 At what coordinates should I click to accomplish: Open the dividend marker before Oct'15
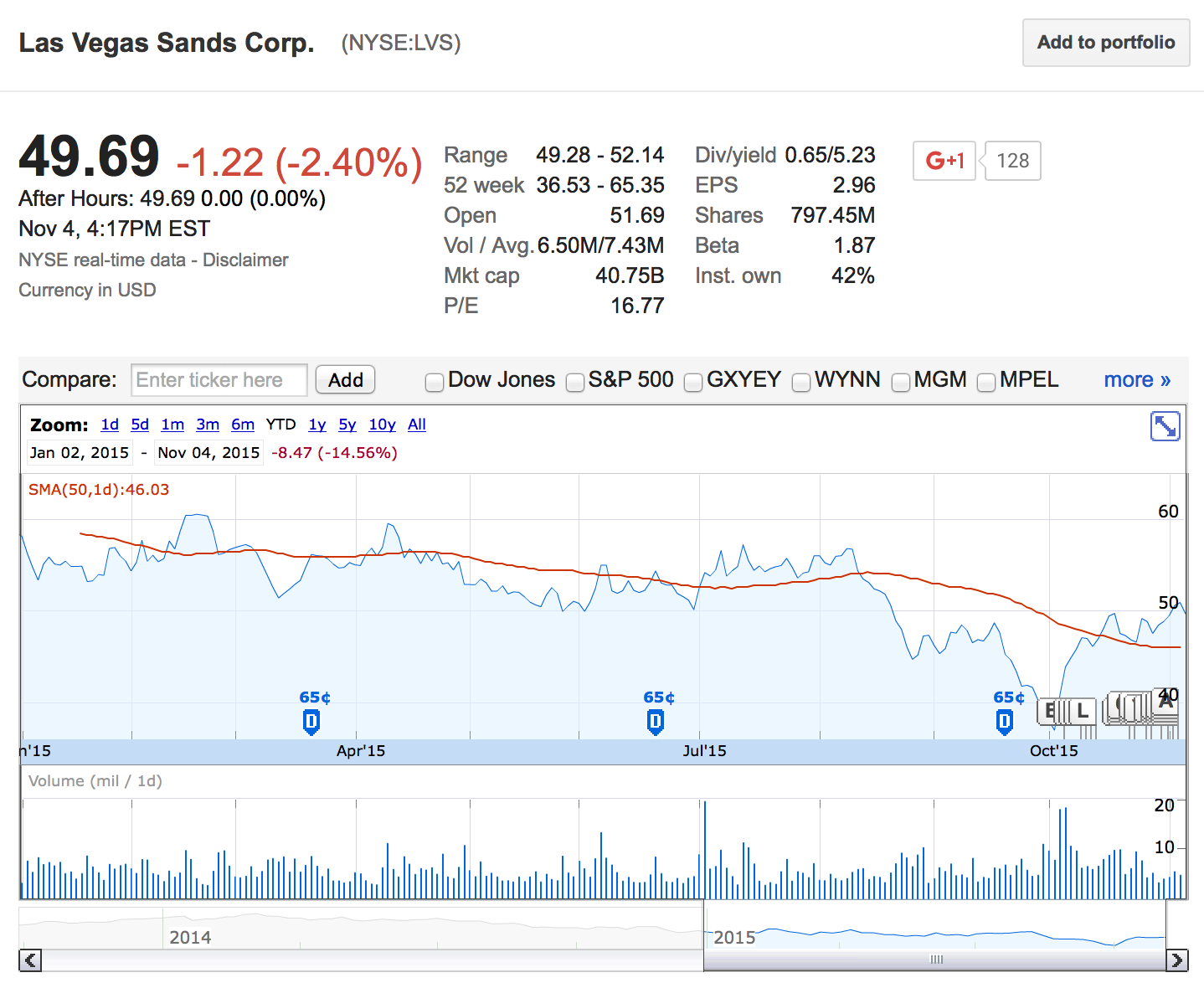[1005, 721]
